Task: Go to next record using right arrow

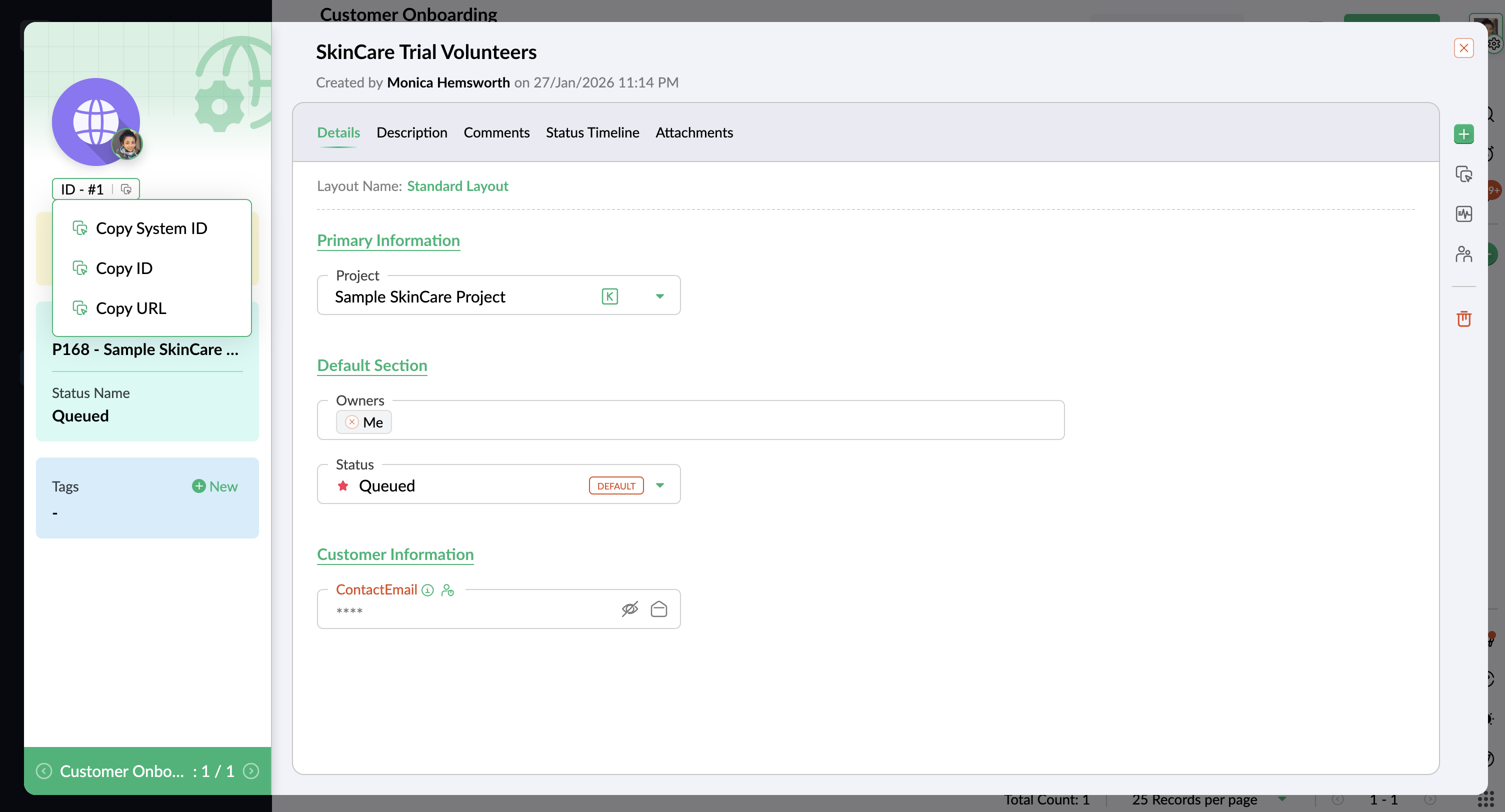Action: [251, 771]
